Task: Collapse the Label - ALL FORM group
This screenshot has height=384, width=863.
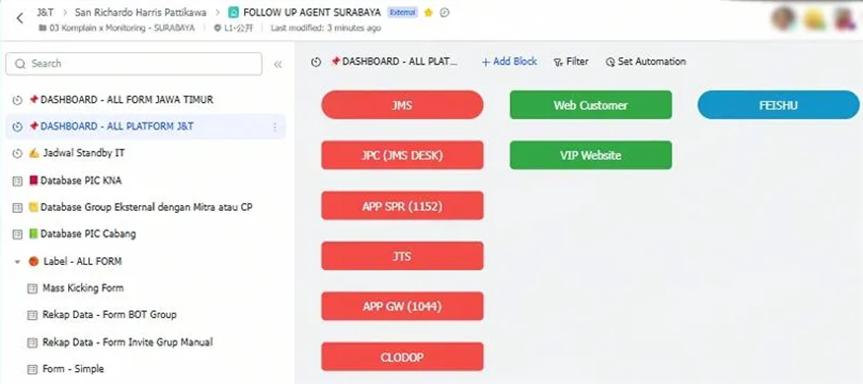Action: (17, 262)
